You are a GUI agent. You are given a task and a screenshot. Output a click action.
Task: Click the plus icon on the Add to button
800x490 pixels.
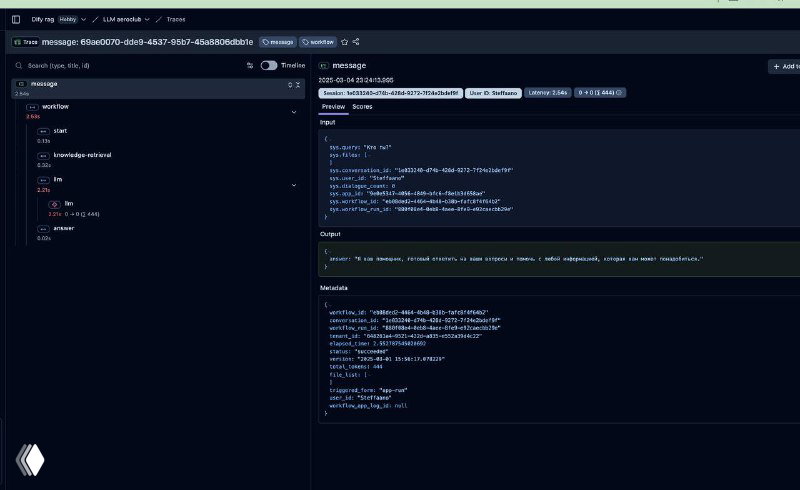click(x=777, y=66)
